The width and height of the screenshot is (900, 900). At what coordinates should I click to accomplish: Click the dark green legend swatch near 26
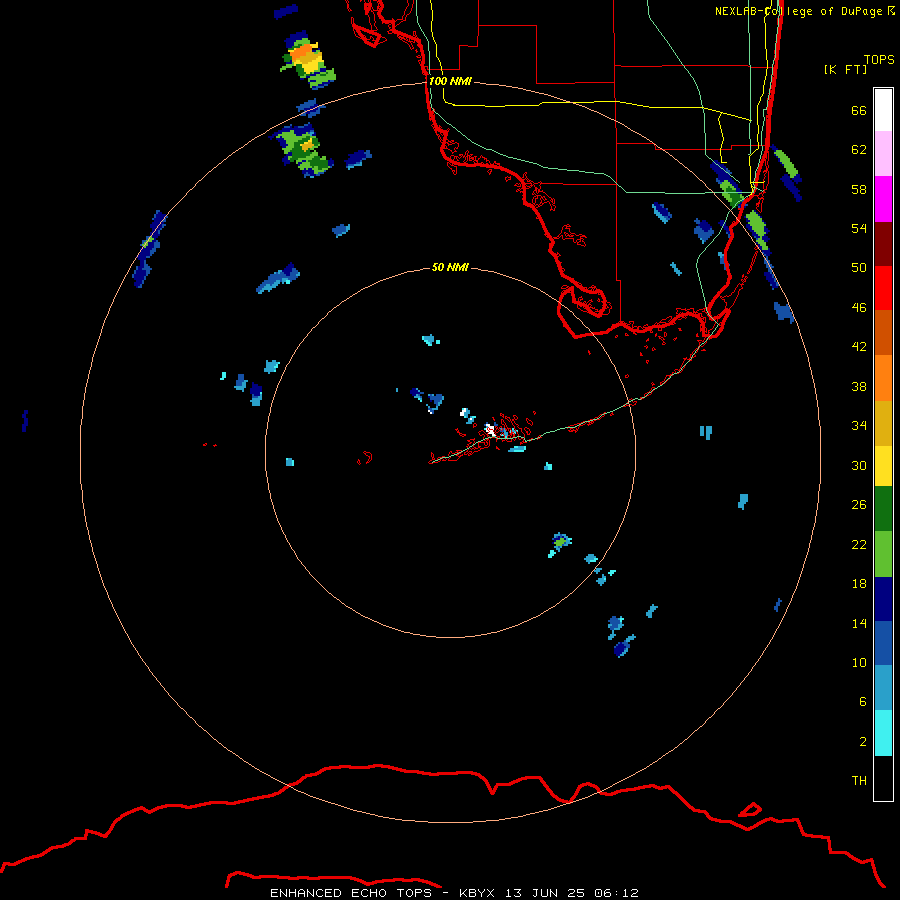[x=883, y=509]
